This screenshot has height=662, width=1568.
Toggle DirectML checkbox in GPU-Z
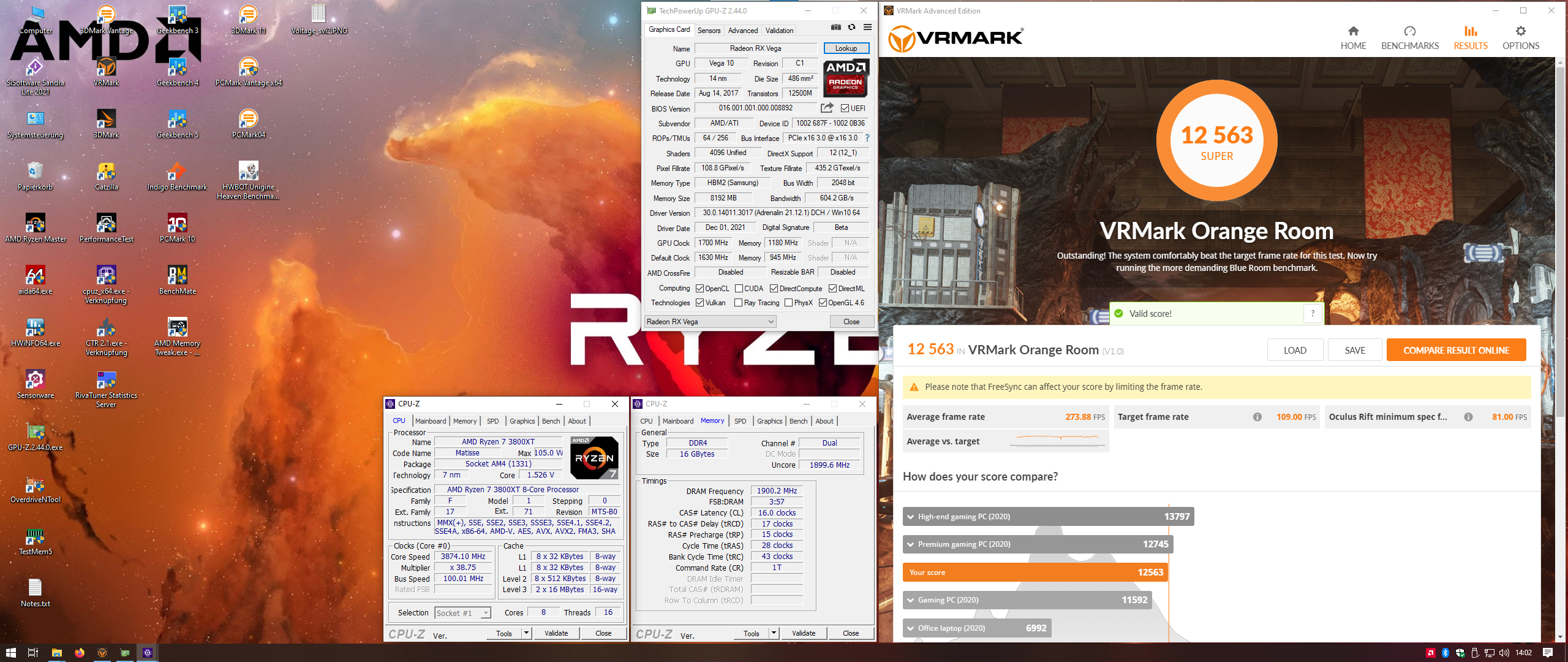coord(832,289)
